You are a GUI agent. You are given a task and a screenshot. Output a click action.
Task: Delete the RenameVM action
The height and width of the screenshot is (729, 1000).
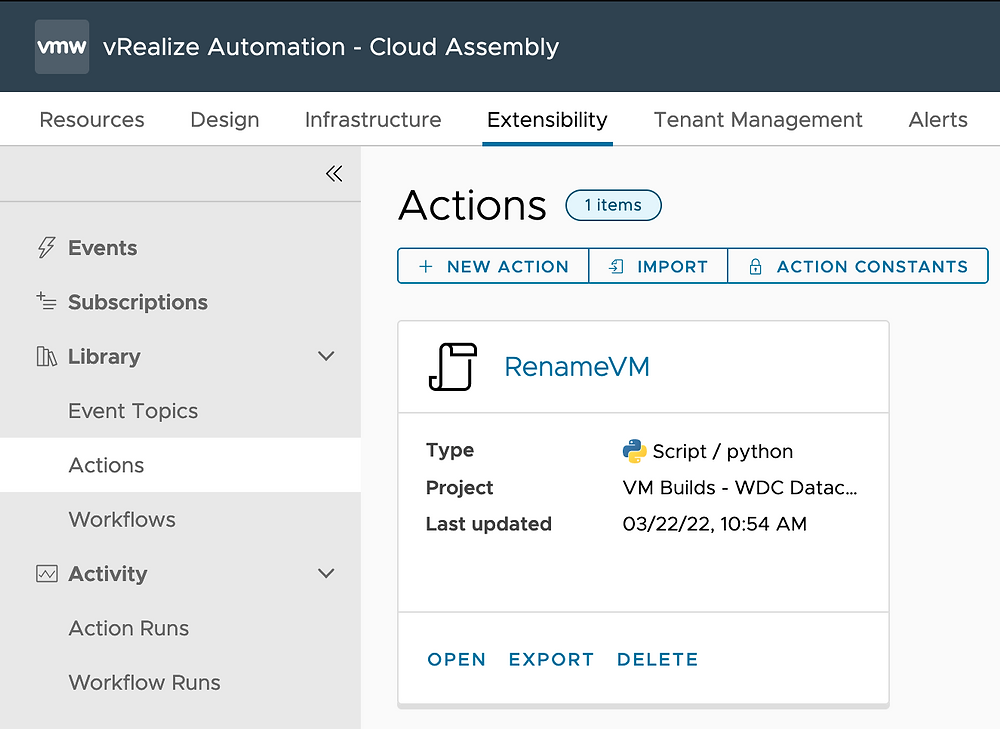click(657, 659)
